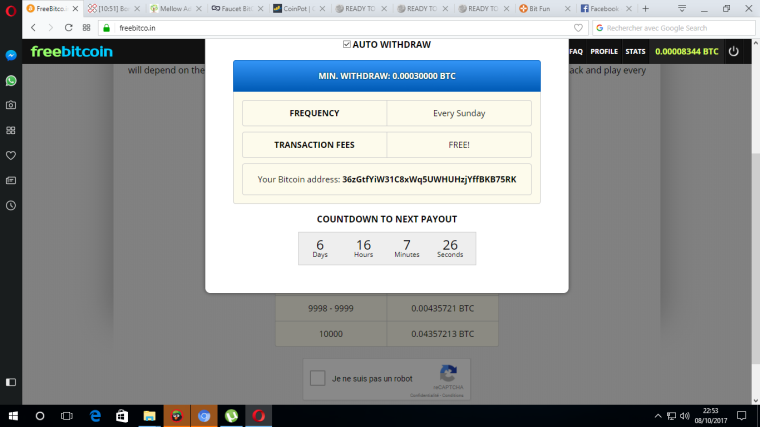Switch to the CoinPot tab

(300, 9)
